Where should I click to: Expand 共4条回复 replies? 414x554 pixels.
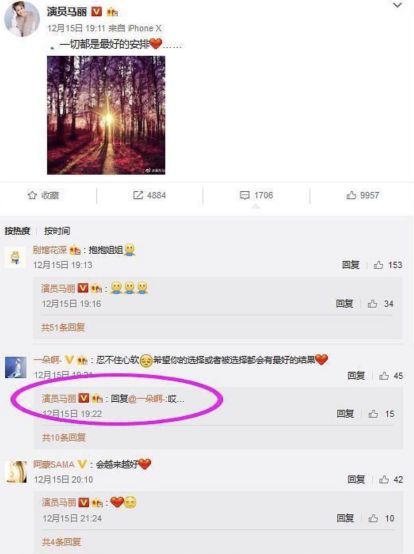tap(61, 542)
